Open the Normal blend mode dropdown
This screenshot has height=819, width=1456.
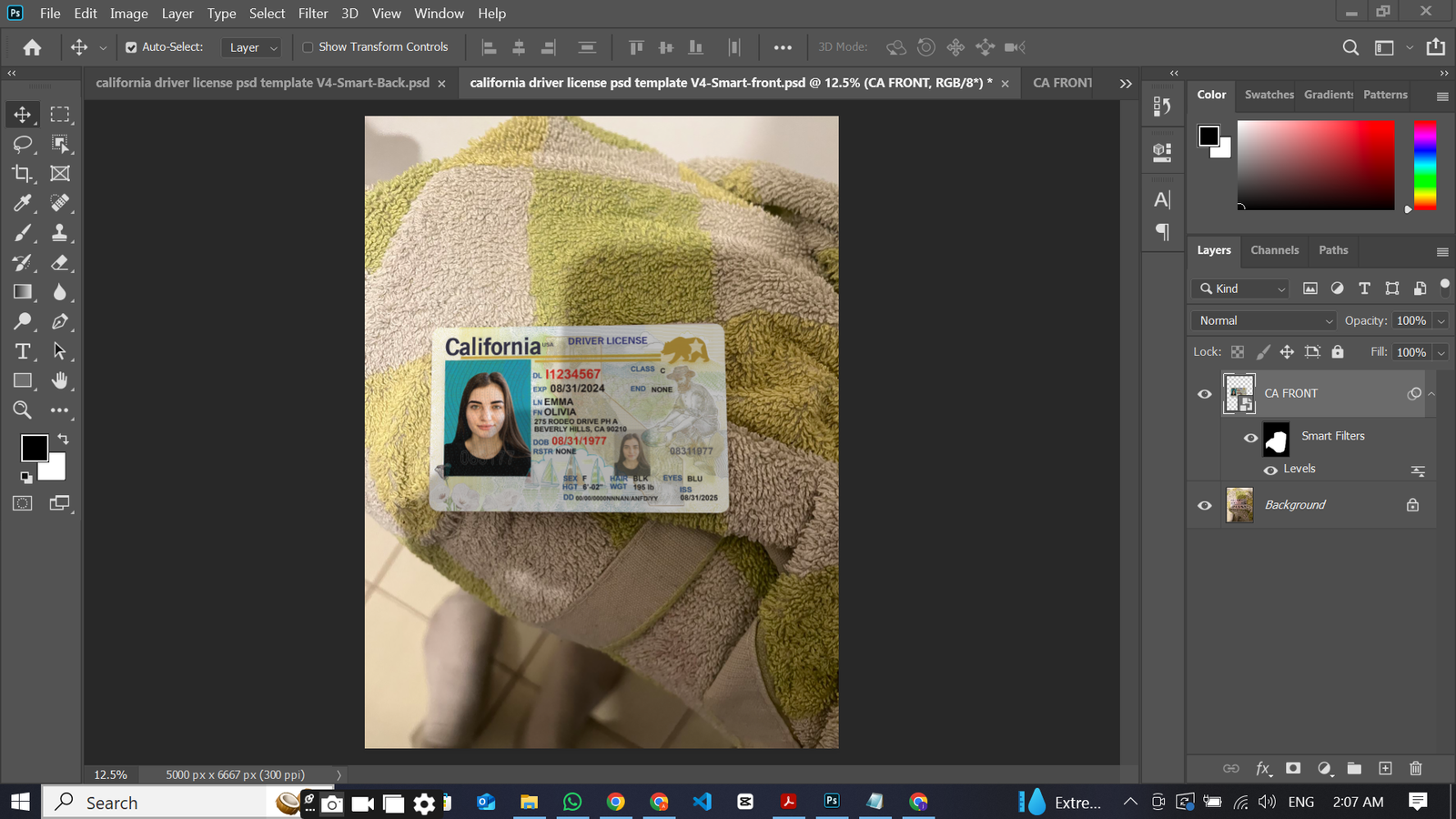pyautogui.click(x=1263, y=320)
